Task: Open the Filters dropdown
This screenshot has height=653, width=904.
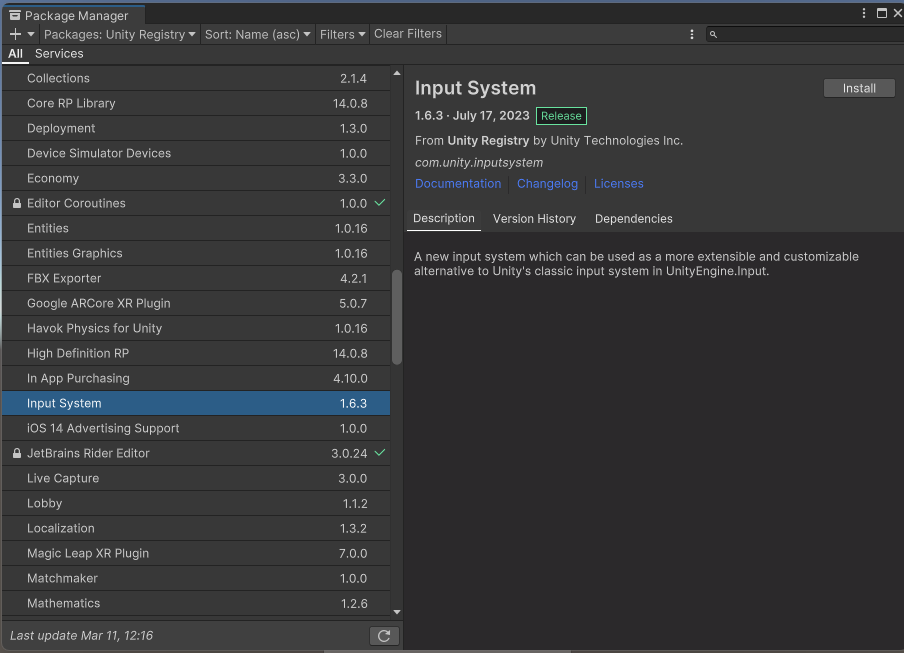Action: click(x=342, y=35)
